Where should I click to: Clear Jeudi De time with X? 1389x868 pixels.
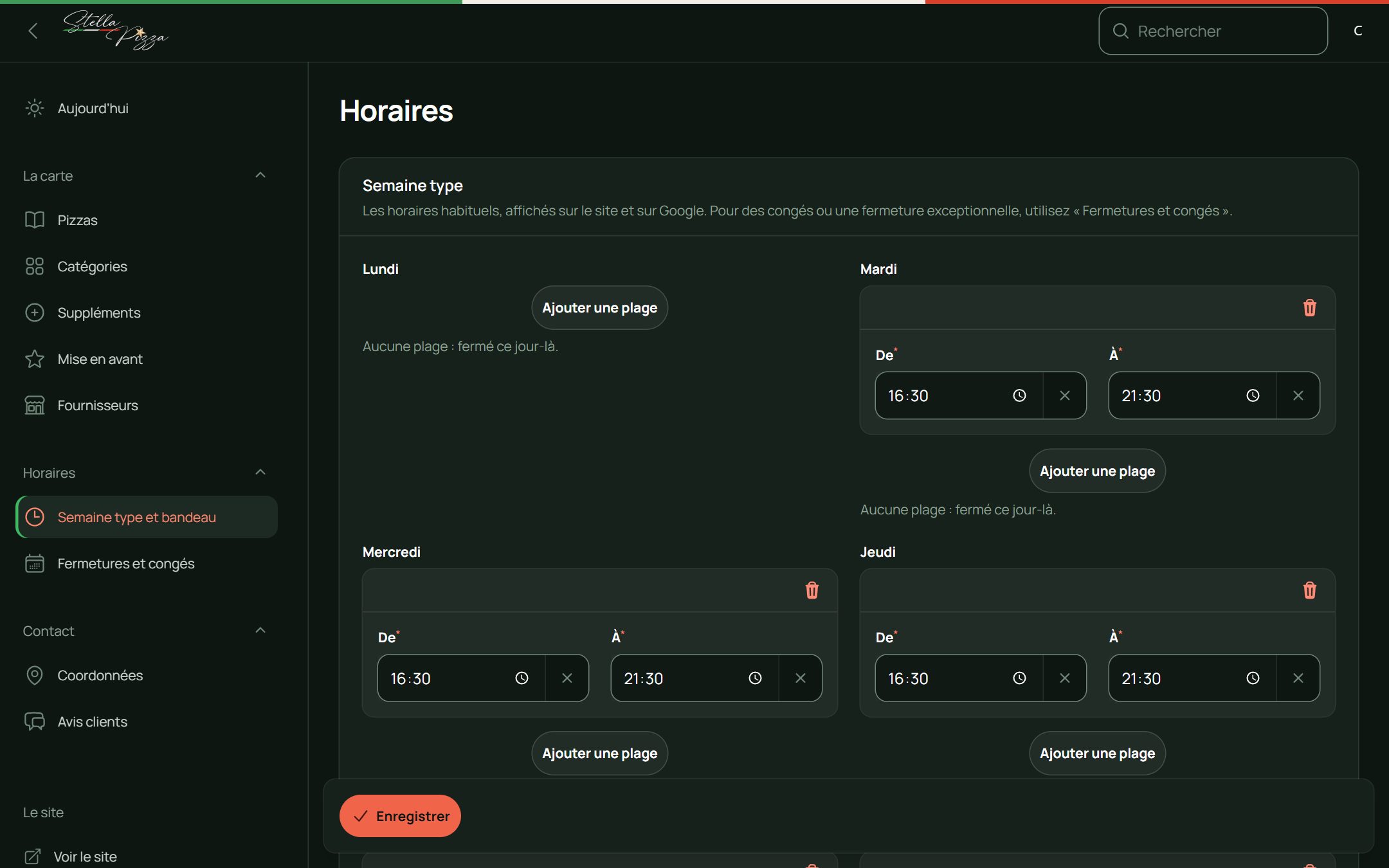click(1064, 678)
